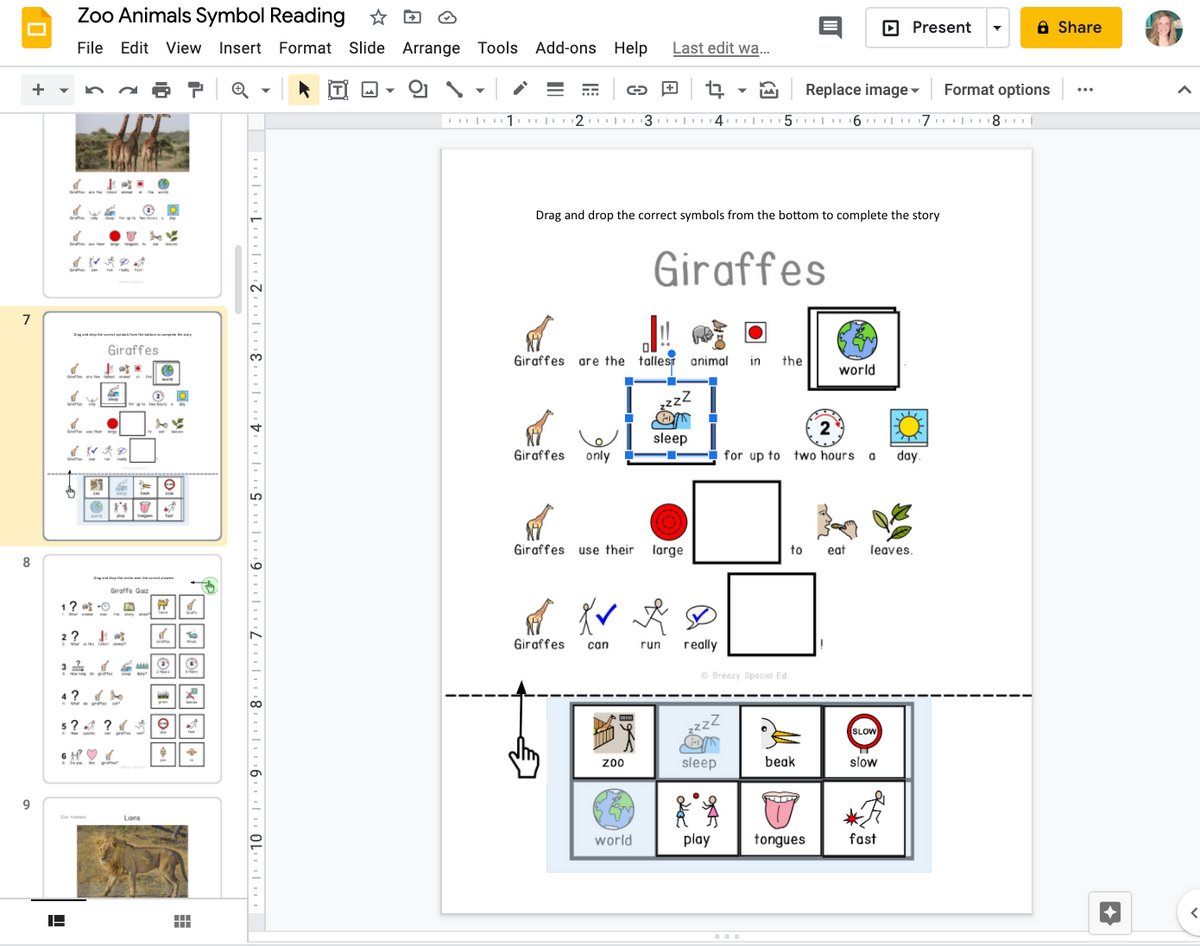The height and width of the screenshot is (946, 1200).
Task: Click the border color pencil icon
Action: point(519,89)
